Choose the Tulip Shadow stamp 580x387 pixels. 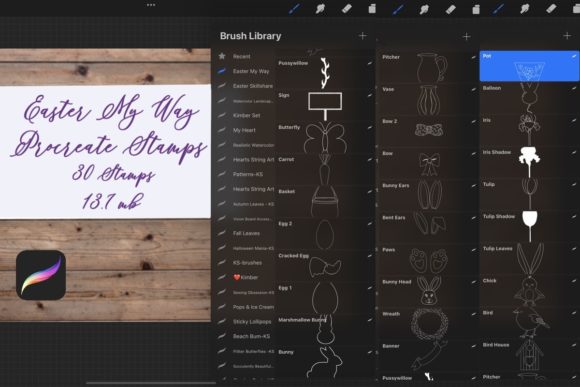[x=530, y=227]
